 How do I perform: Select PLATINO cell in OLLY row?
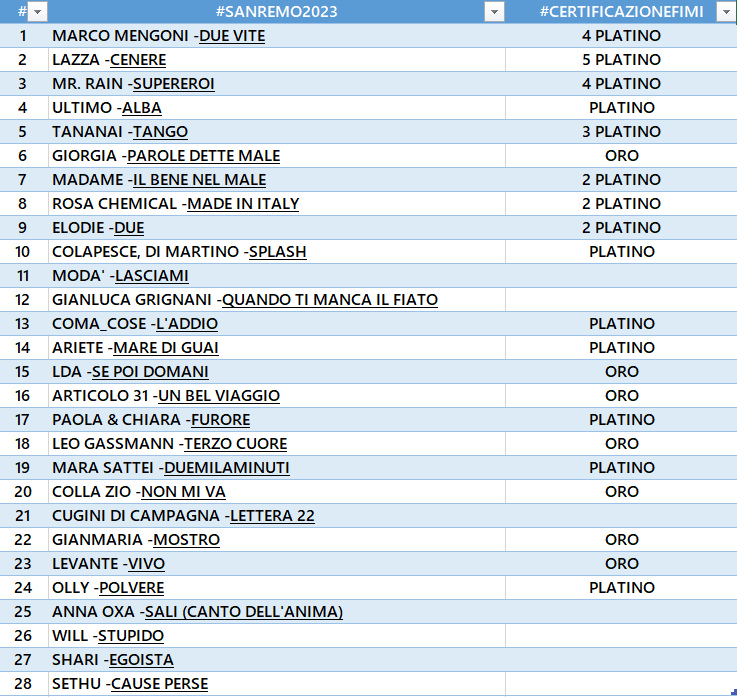[x=621, y=587]
